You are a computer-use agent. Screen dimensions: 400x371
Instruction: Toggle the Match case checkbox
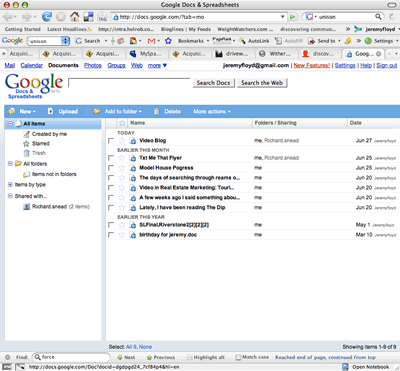pos(238,357)
